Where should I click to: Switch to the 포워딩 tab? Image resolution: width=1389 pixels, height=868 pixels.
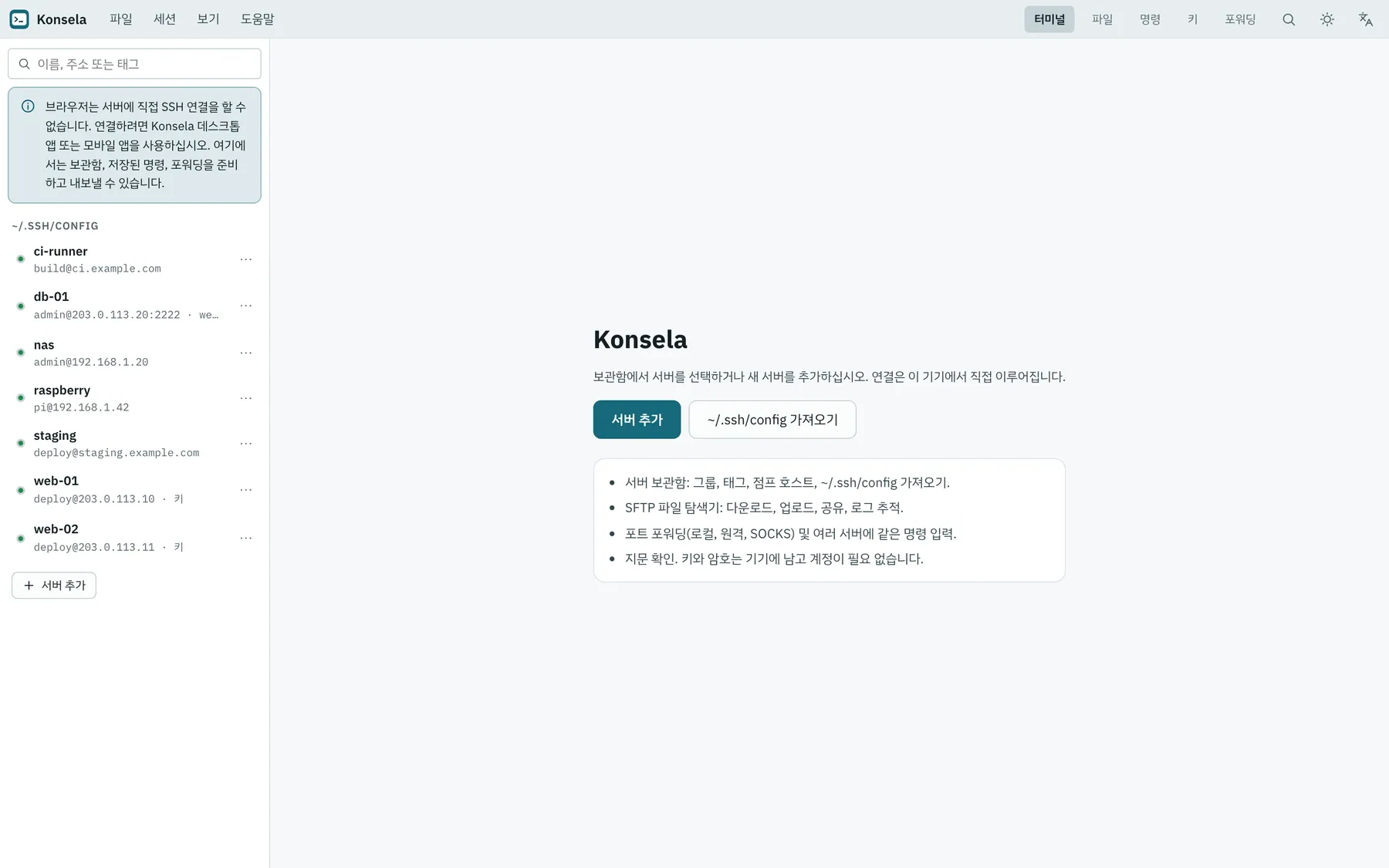[x=1240, y=19]
